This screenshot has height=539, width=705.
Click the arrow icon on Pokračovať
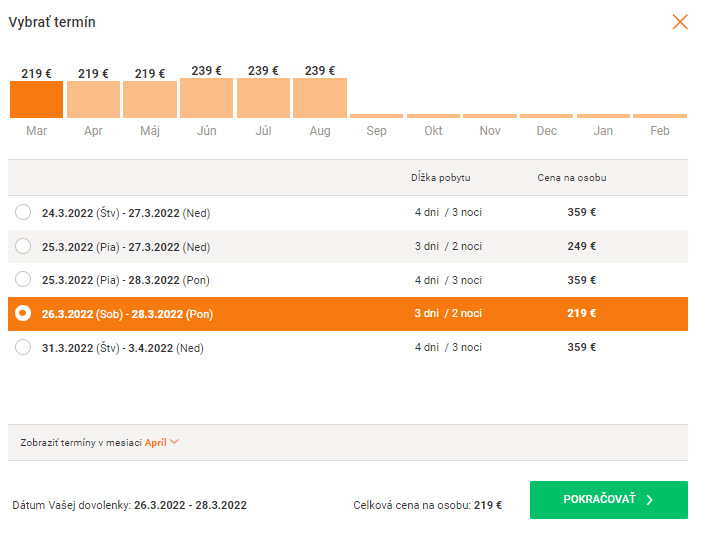coord(649,500)
